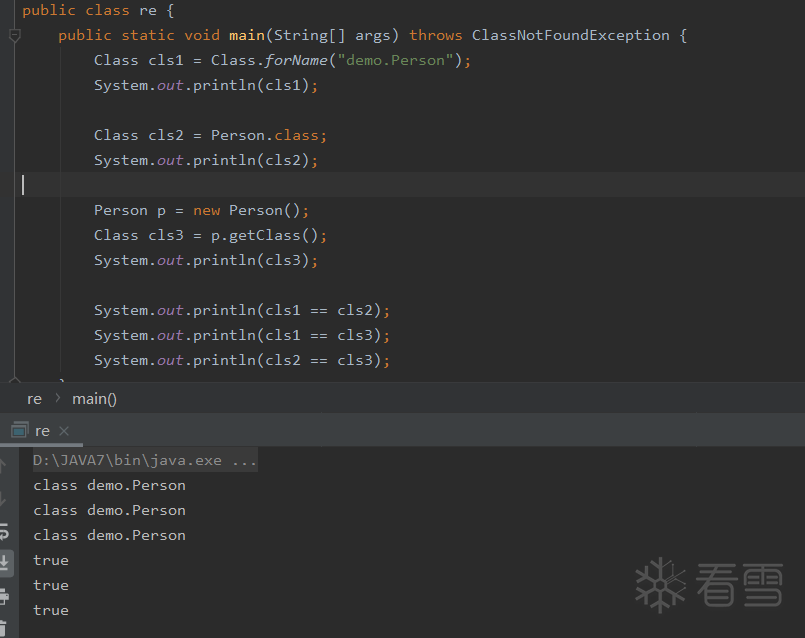
Task: Click the run tab window icon
Action: coord(19,431)
